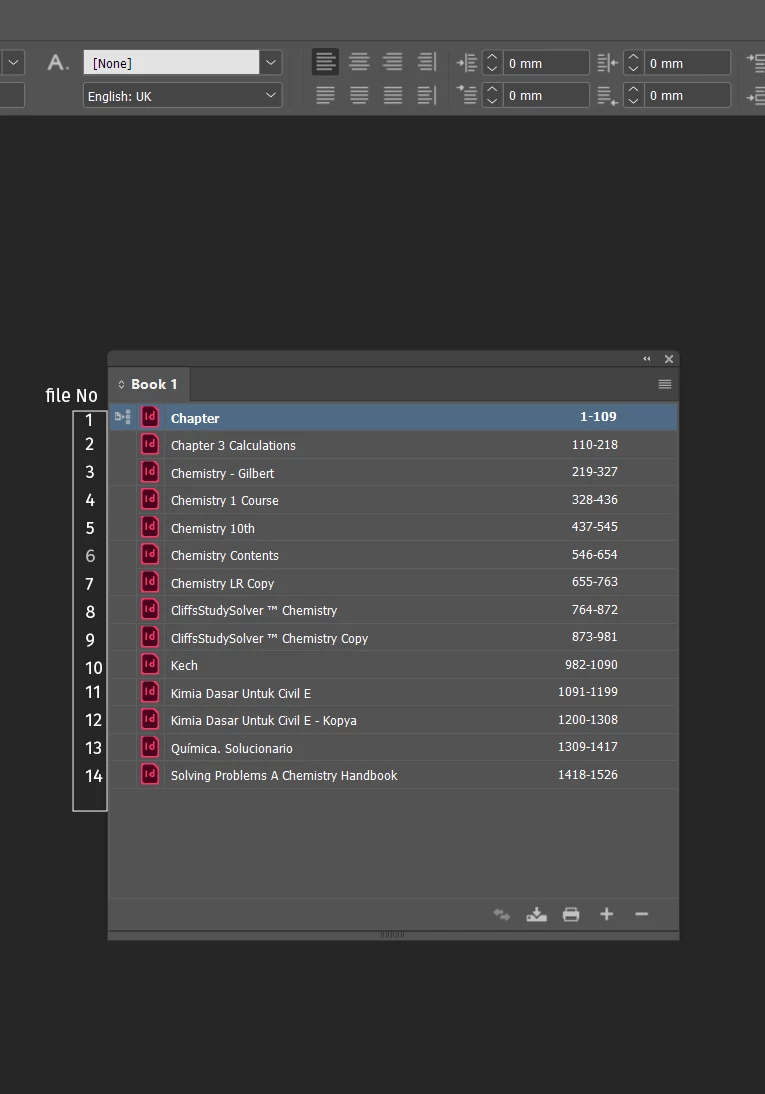This screenshot has width=765, height=1094.
Task: Select Chemistry Contents document
Action: [393, 555]
